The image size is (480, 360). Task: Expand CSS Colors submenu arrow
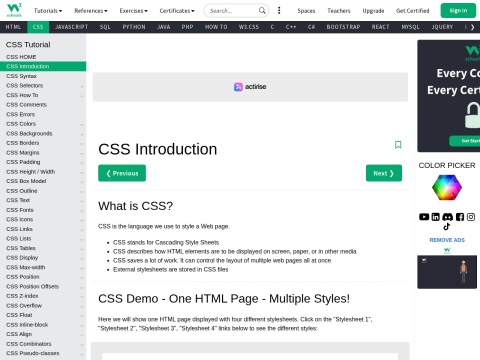pos(82,125)
